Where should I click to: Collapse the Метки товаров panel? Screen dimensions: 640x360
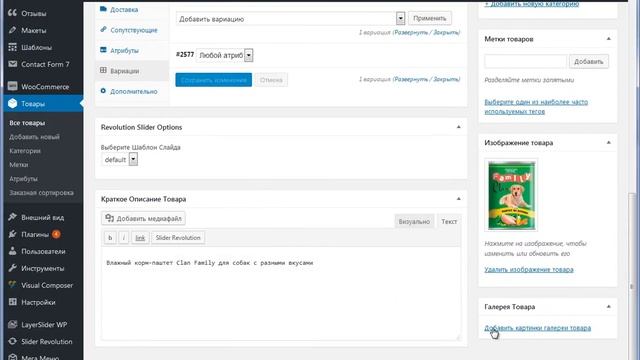click(609, 39)
